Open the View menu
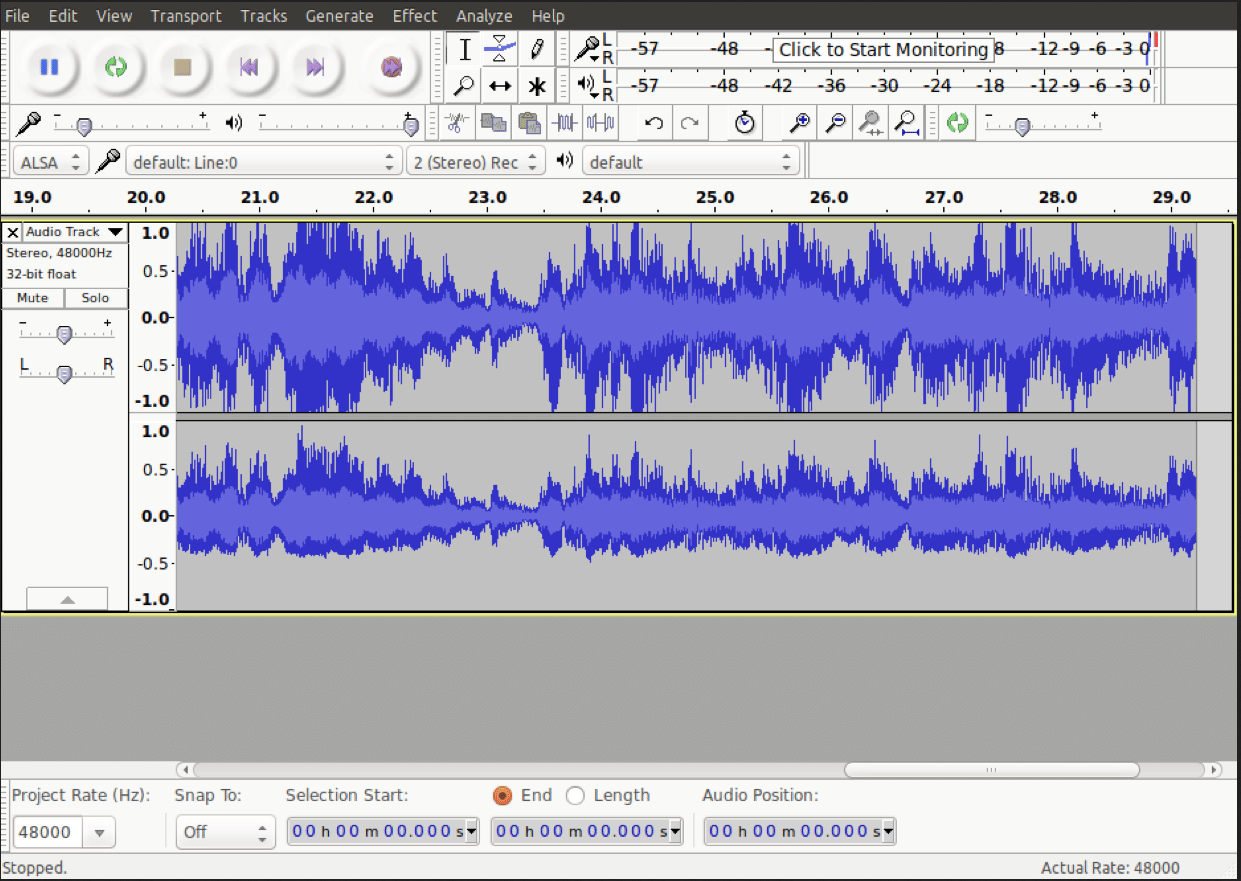Viewport: 1241px width, 881px height. click(x=114, y=16)
